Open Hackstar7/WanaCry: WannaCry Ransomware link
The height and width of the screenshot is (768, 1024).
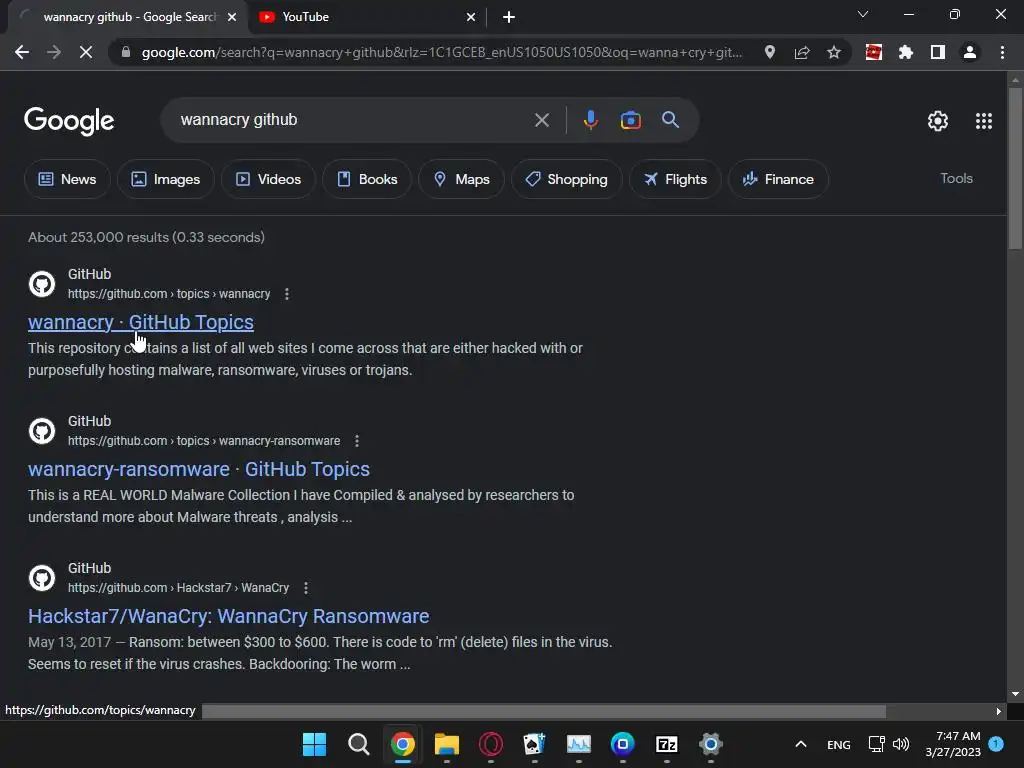(229, 616)
